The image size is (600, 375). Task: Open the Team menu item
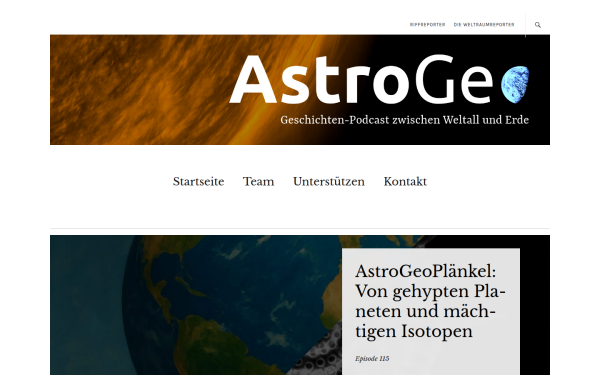[x=259, y=181]
